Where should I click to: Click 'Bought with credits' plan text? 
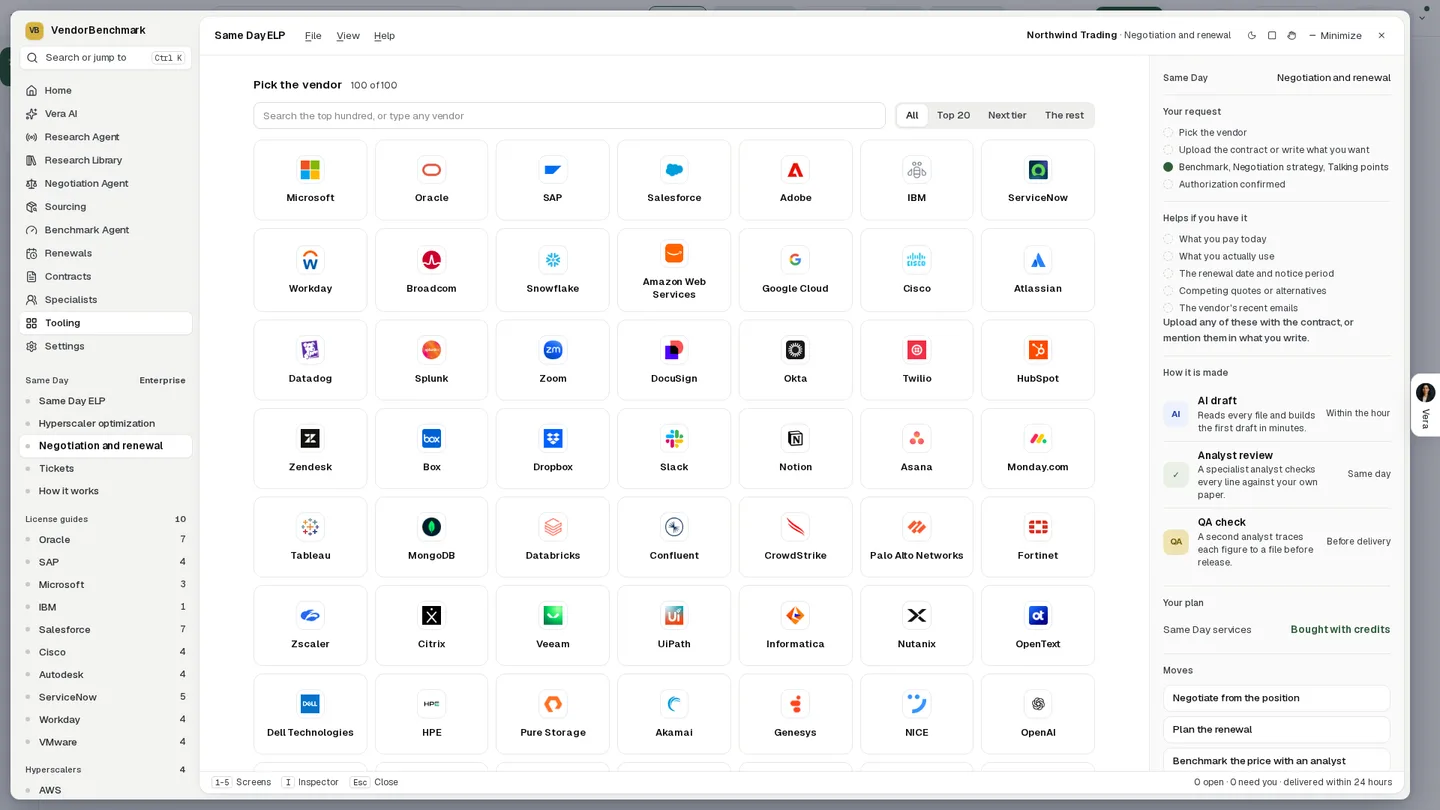pos(1340,630)
